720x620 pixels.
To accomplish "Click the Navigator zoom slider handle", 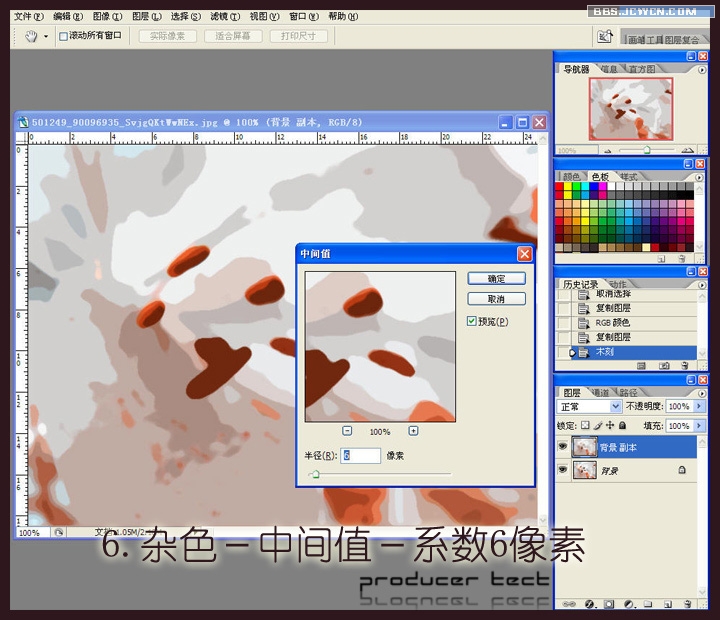I will click(x=647, y=150).
